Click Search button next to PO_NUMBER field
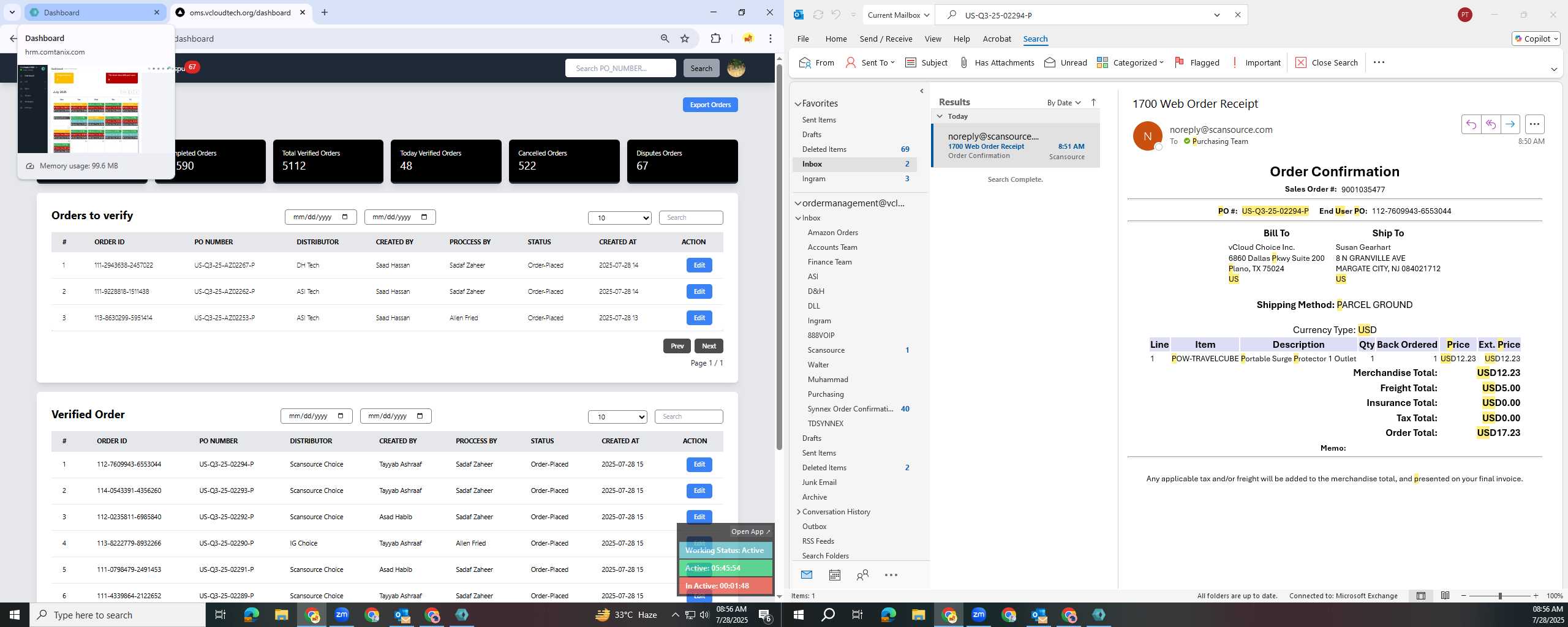The width and height of the screenshot is (1568, 627). tap(701, 68)
